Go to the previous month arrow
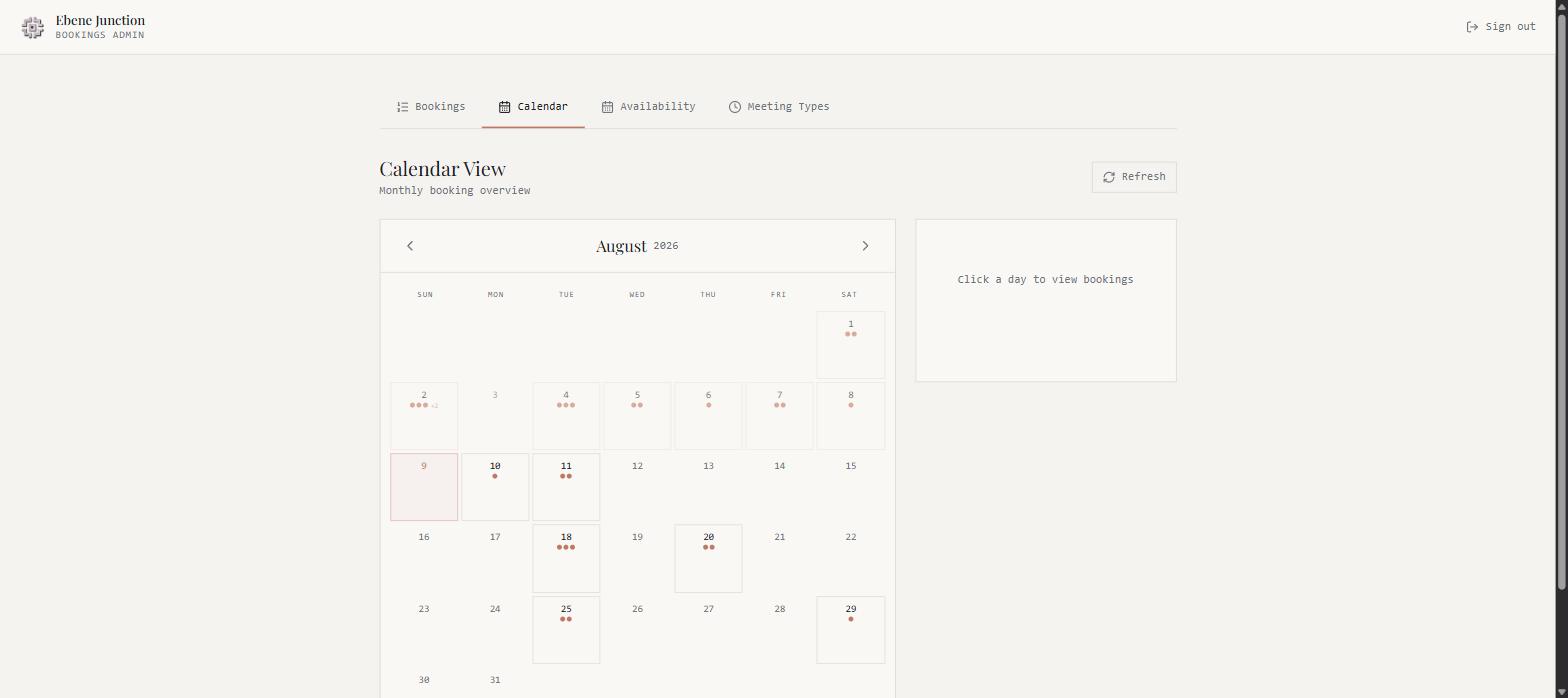 (410, 246)
